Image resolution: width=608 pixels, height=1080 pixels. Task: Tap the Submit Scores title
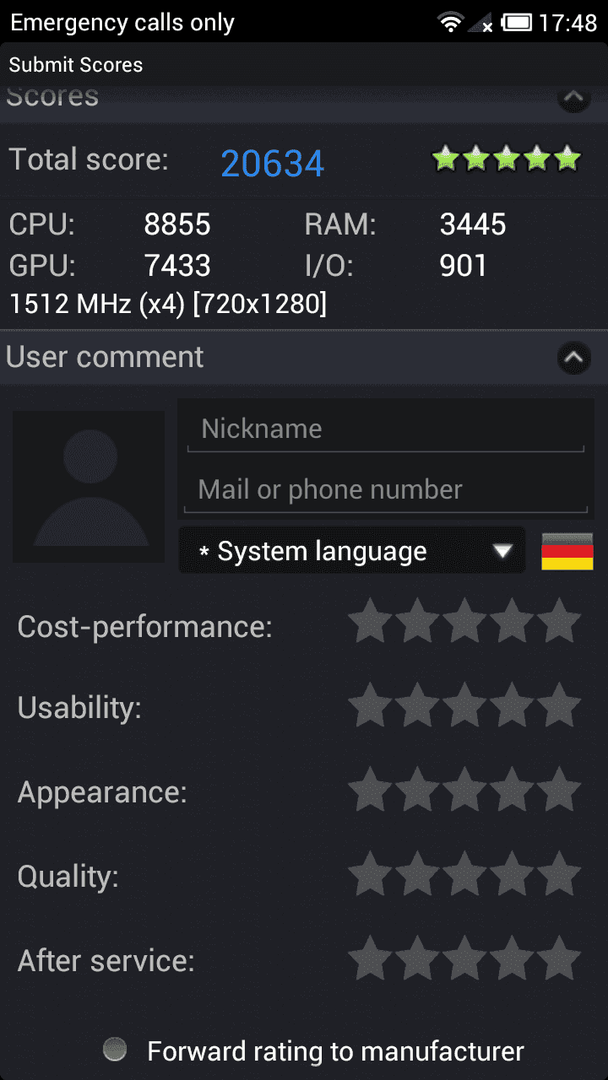(x=76, y=65)
